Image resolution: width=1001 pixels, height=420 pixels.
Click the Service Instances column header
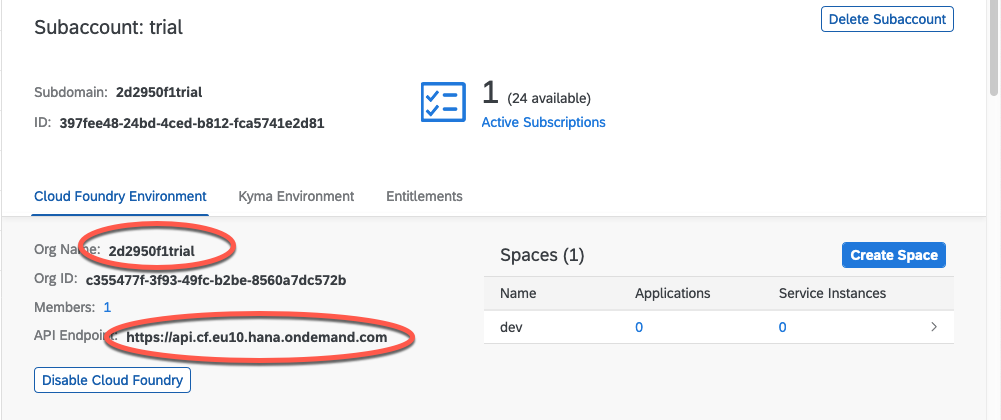[832, 293]
